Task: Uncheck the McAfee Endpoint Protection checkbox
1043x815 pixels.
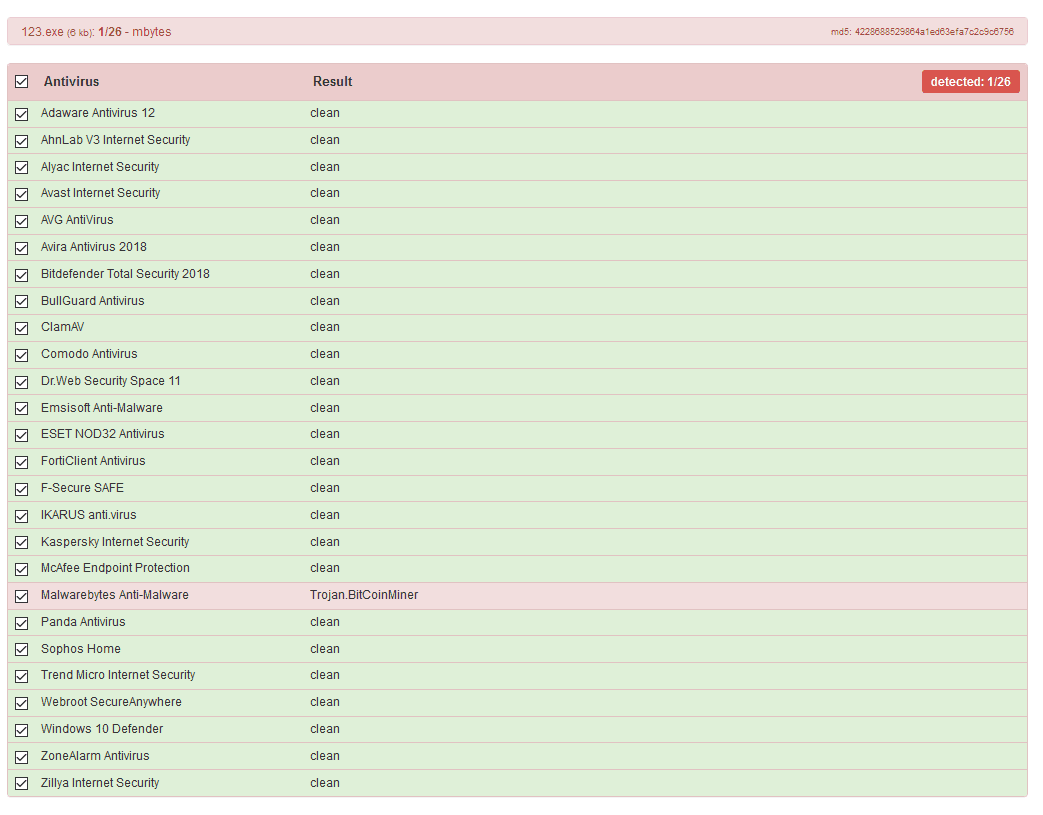Action: [21, 569]
